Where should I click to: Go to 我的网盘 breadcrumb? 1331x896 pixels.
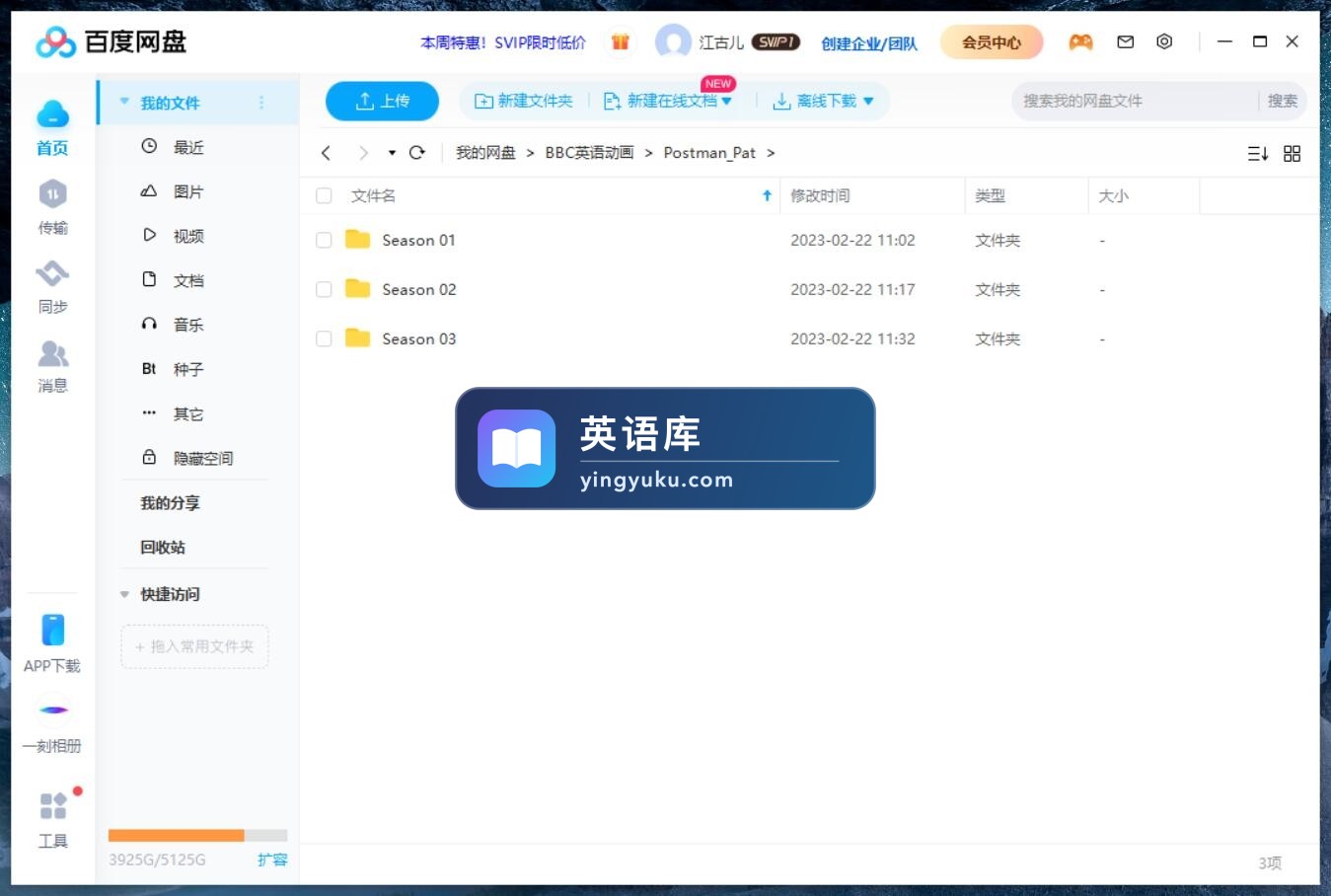(x=485, y=153)
